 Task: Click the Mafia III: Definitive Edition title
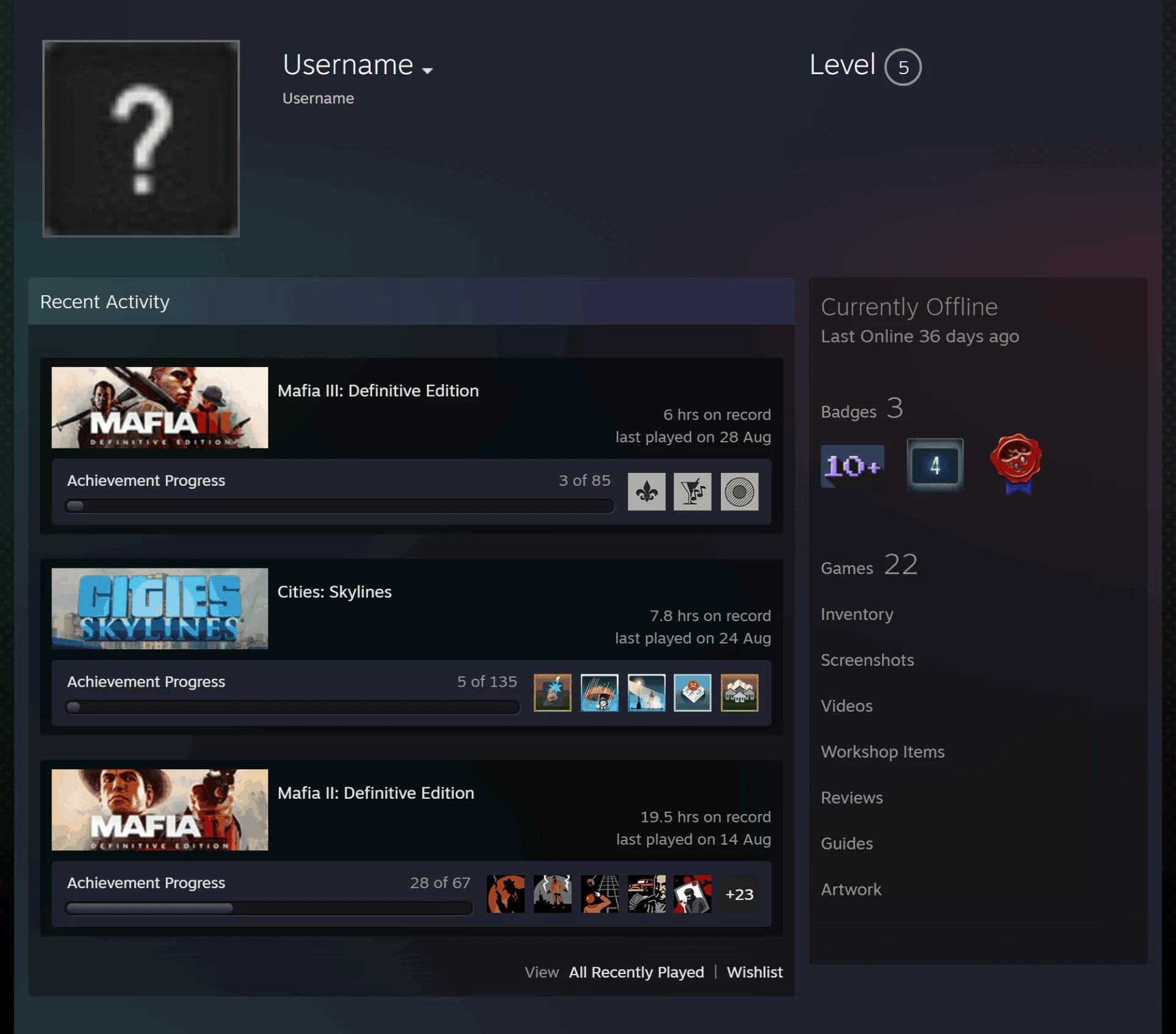pyautogui.click(x=378, y=391)
